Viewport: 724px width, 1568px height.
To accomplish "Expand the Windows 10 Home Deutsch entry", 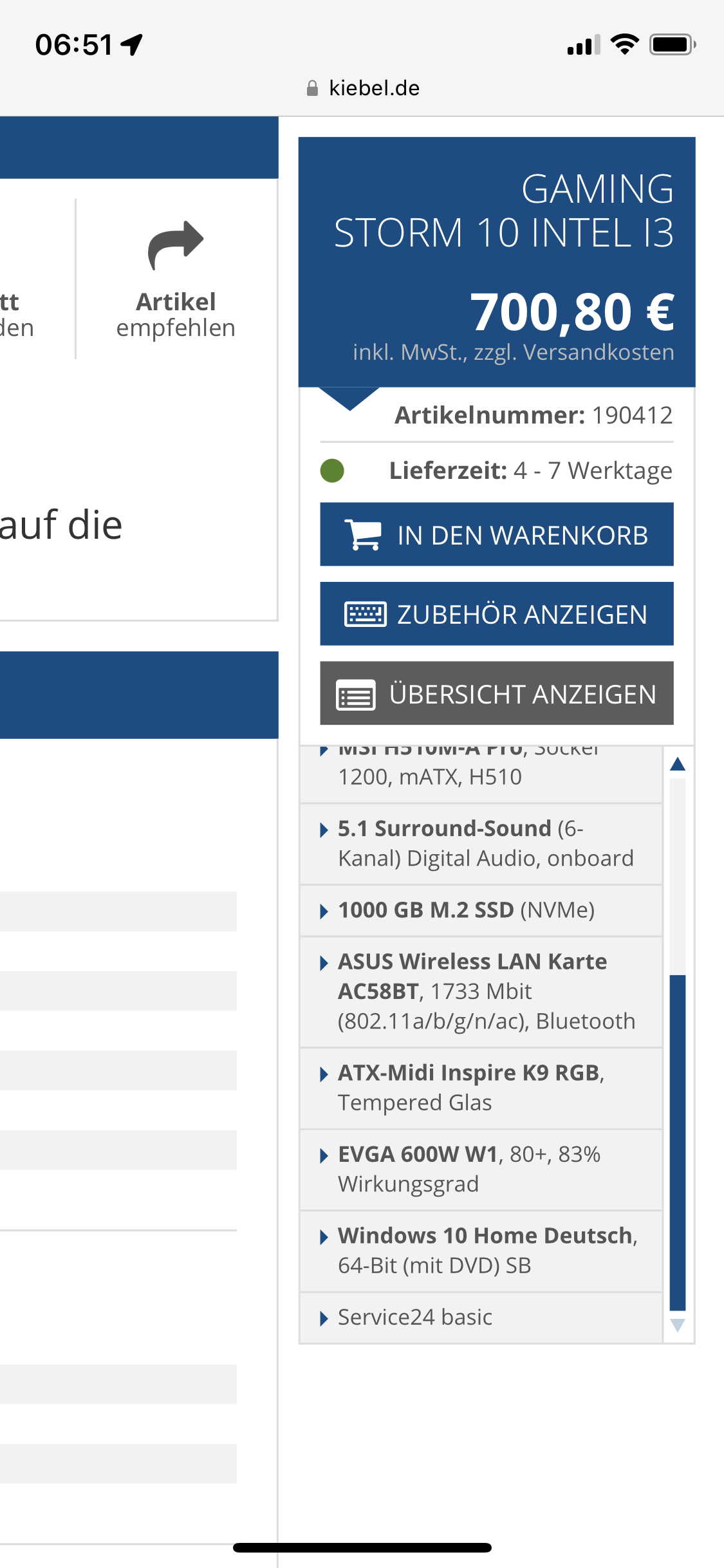I will [481, 1251].
